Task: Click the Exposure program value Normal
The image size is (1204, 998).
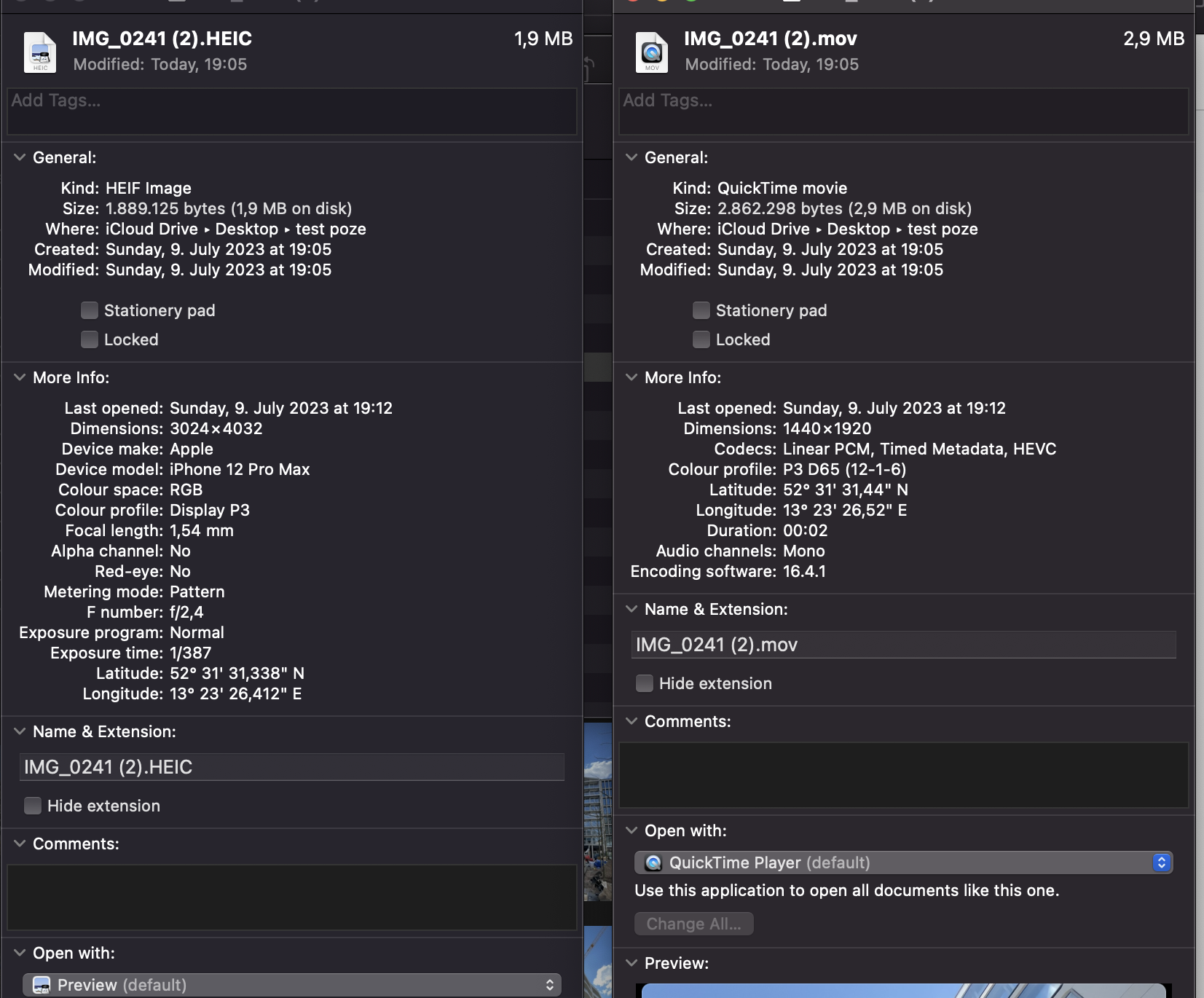Action: [x=197, y=632]
